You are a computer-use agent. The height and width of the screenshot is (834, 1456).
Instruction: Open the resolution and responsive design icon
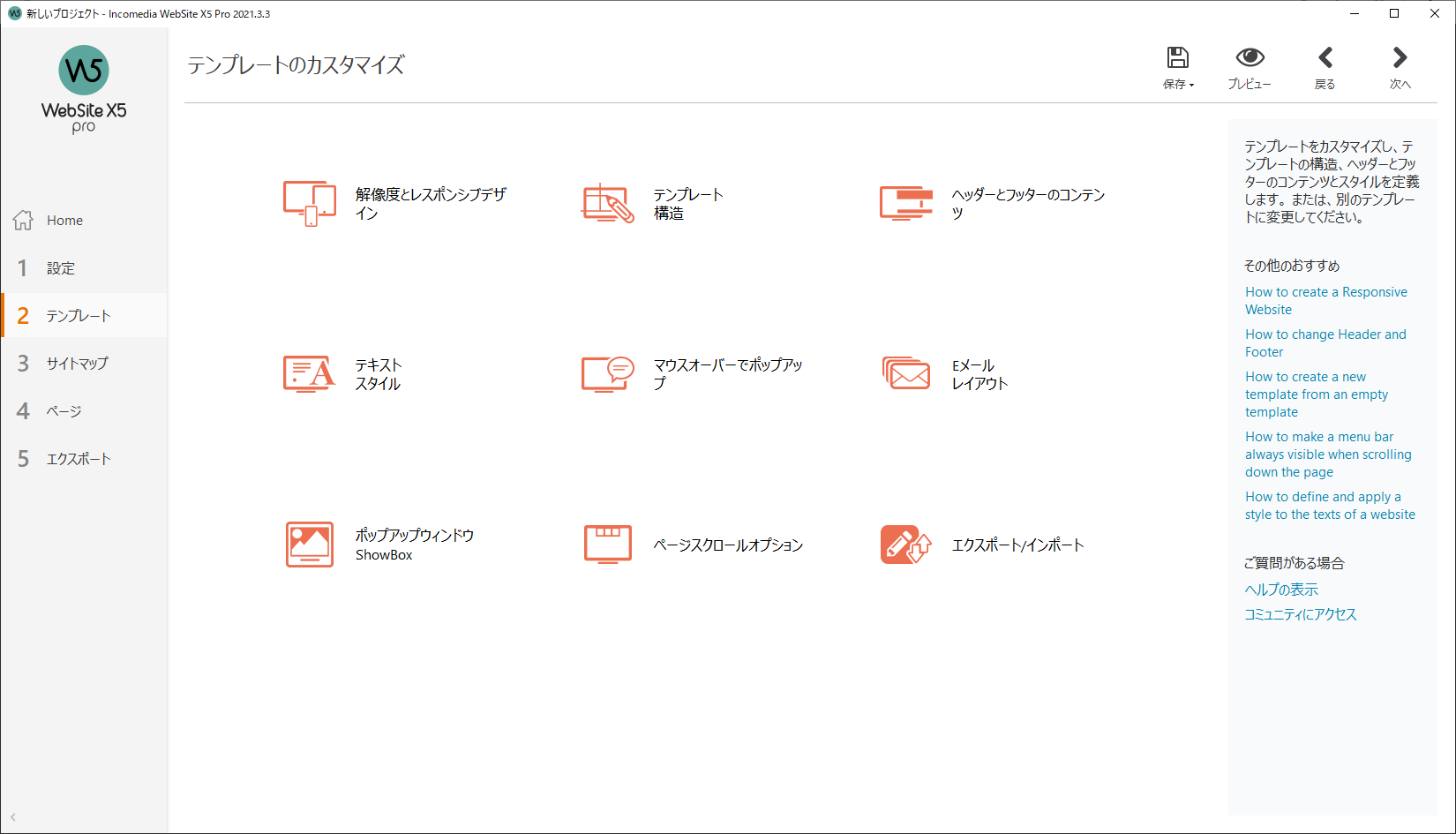click(x=310, y=204)
